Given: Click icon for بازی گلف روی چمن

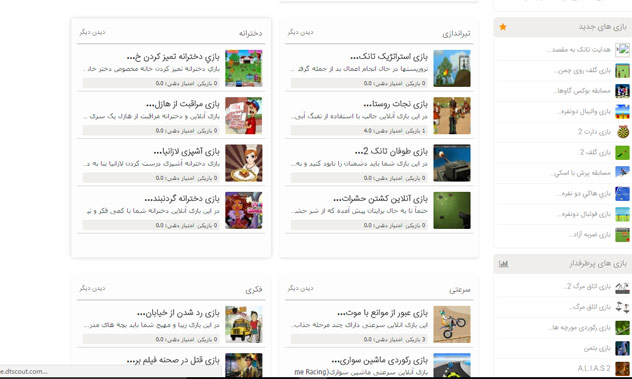Looking at the screenshot, I should (x=622, y=71).
